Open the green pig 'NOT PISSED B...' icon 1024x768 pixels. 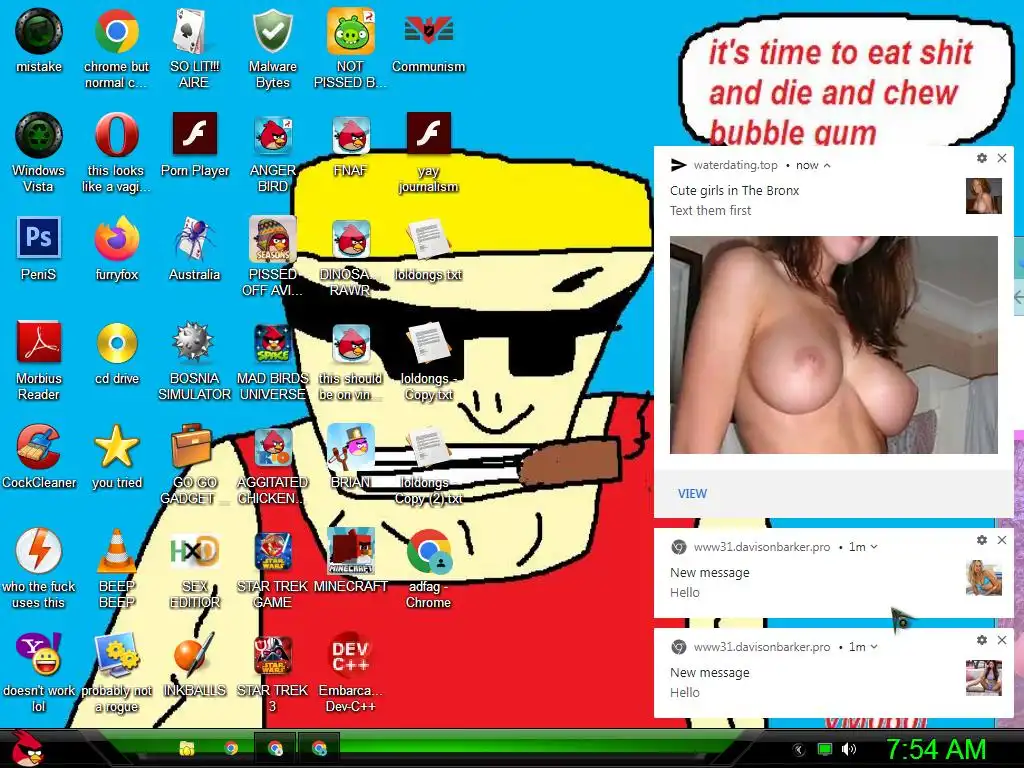pos(350,49)
